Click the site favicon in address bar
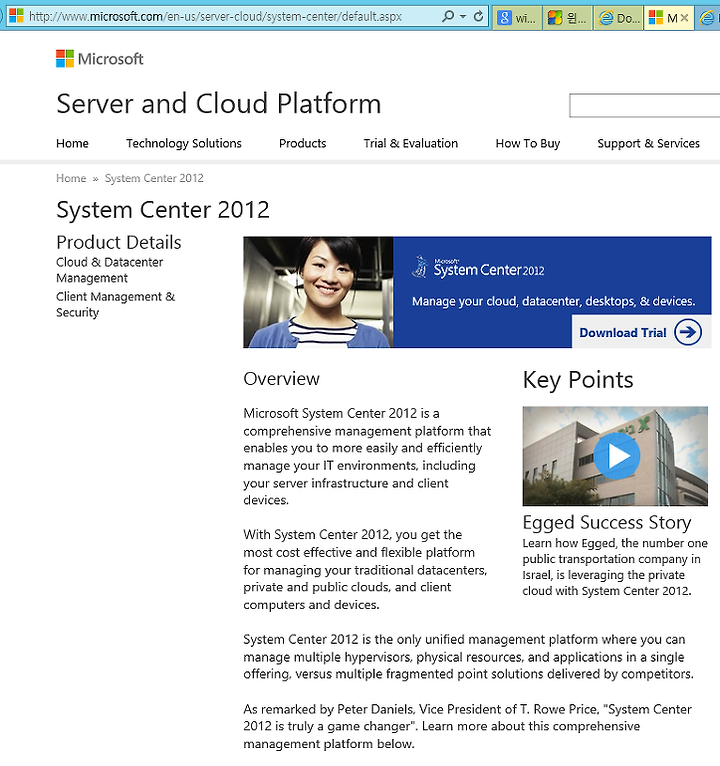The height and width of the screenshot is (766, 720). pos(16,16)
